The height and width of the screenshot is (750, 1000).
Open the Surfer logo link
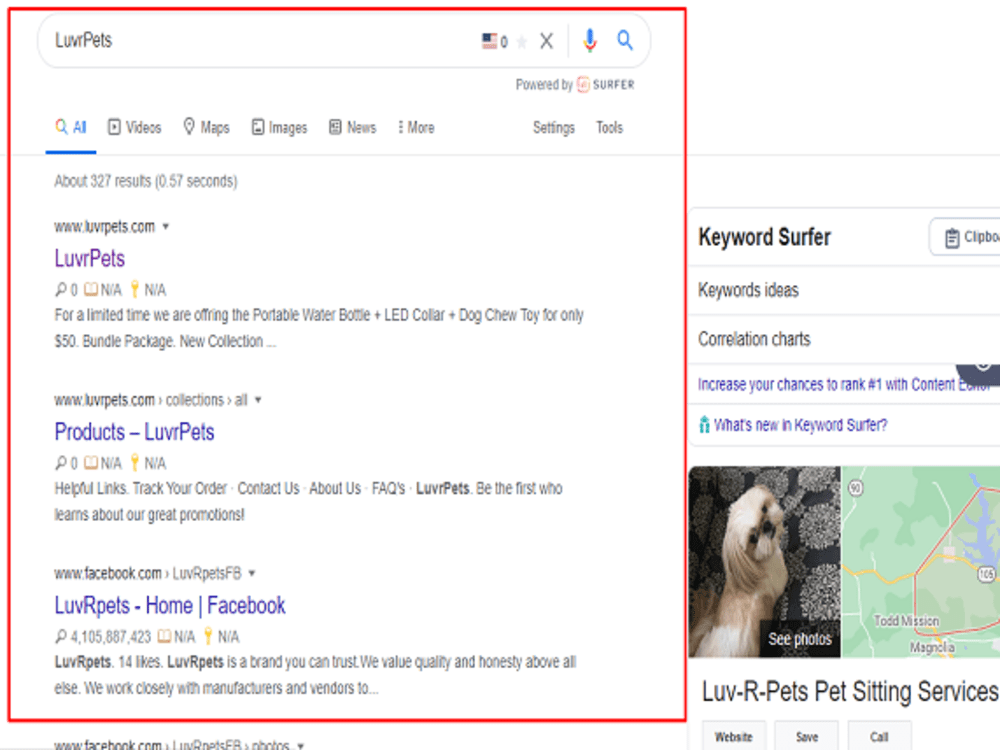[x=605, y=84]
